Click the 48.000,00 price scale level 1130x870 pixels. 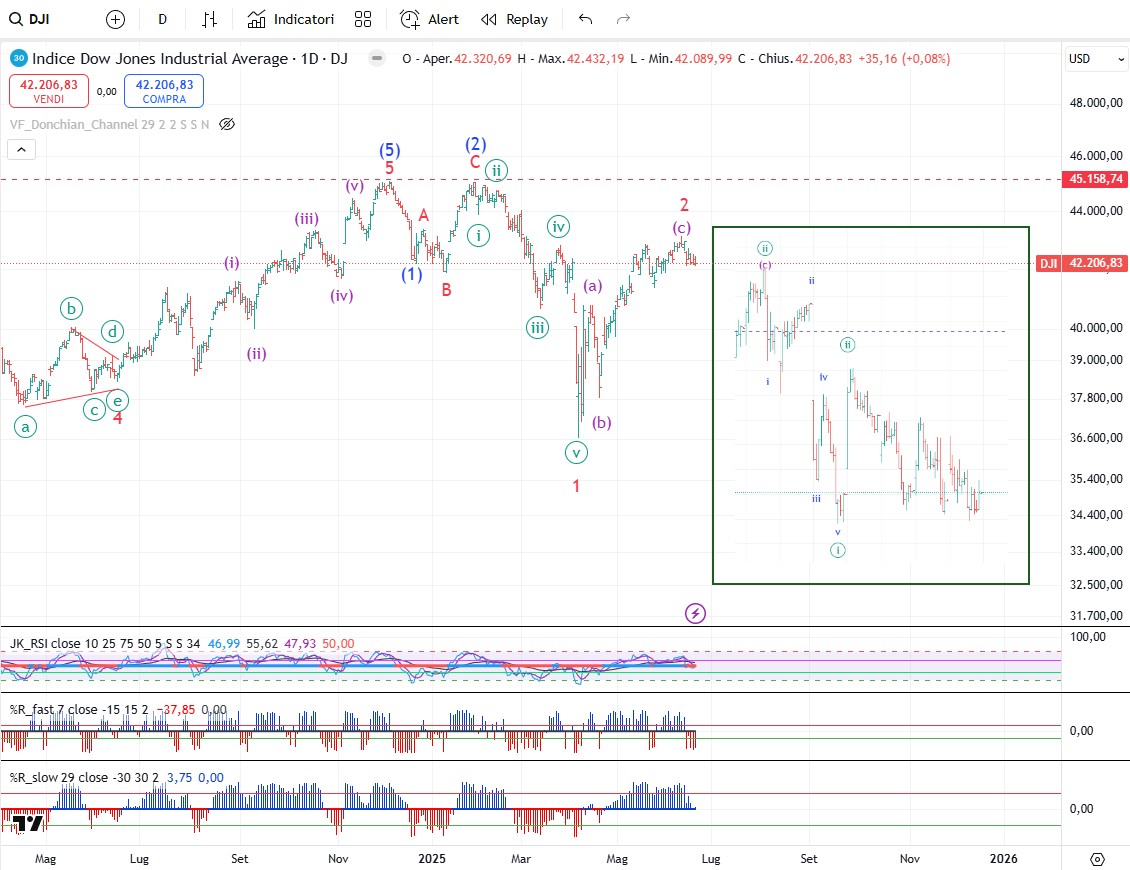coord(1095,102)
